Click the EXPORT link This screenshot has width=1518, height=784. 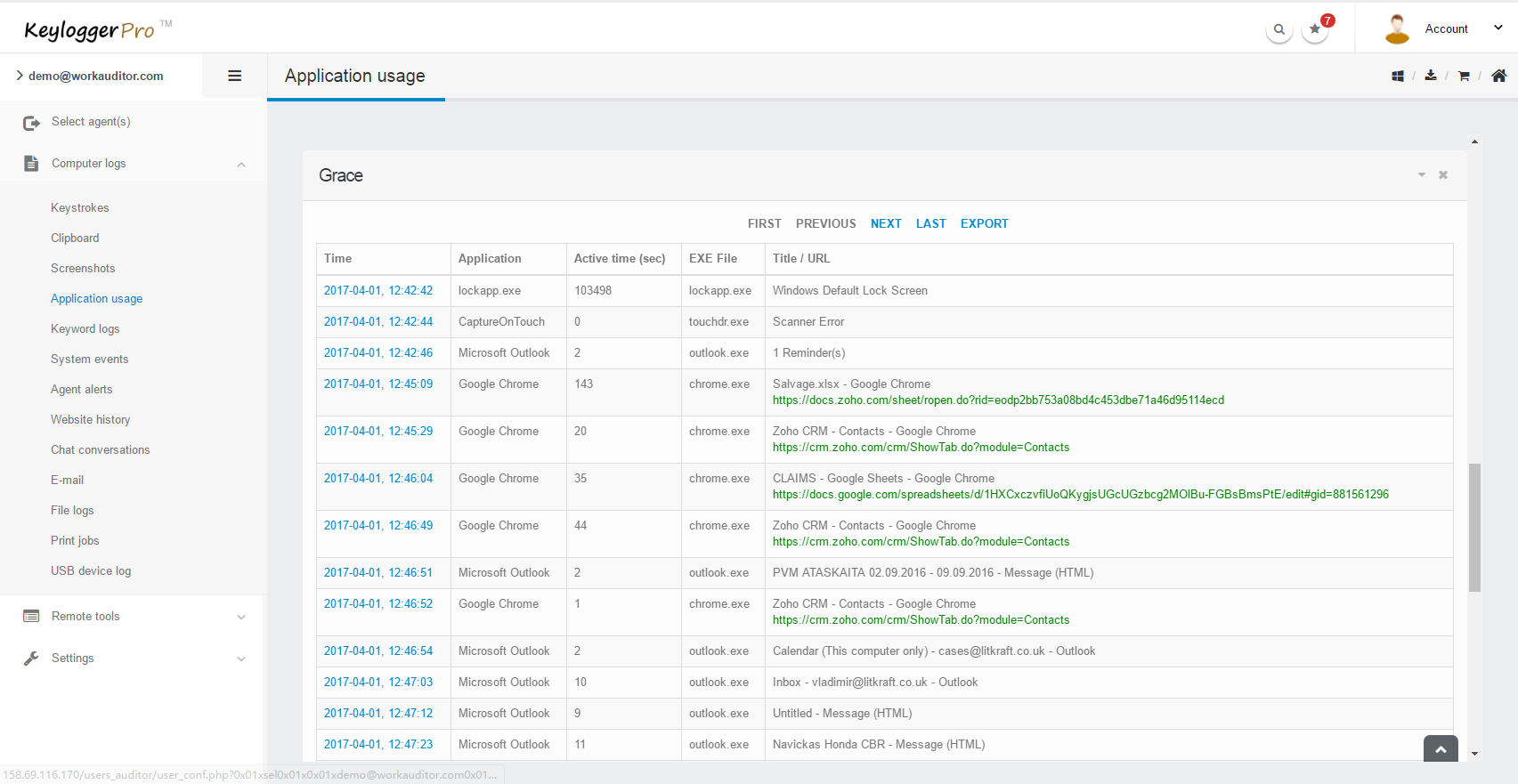coord(984,223)
